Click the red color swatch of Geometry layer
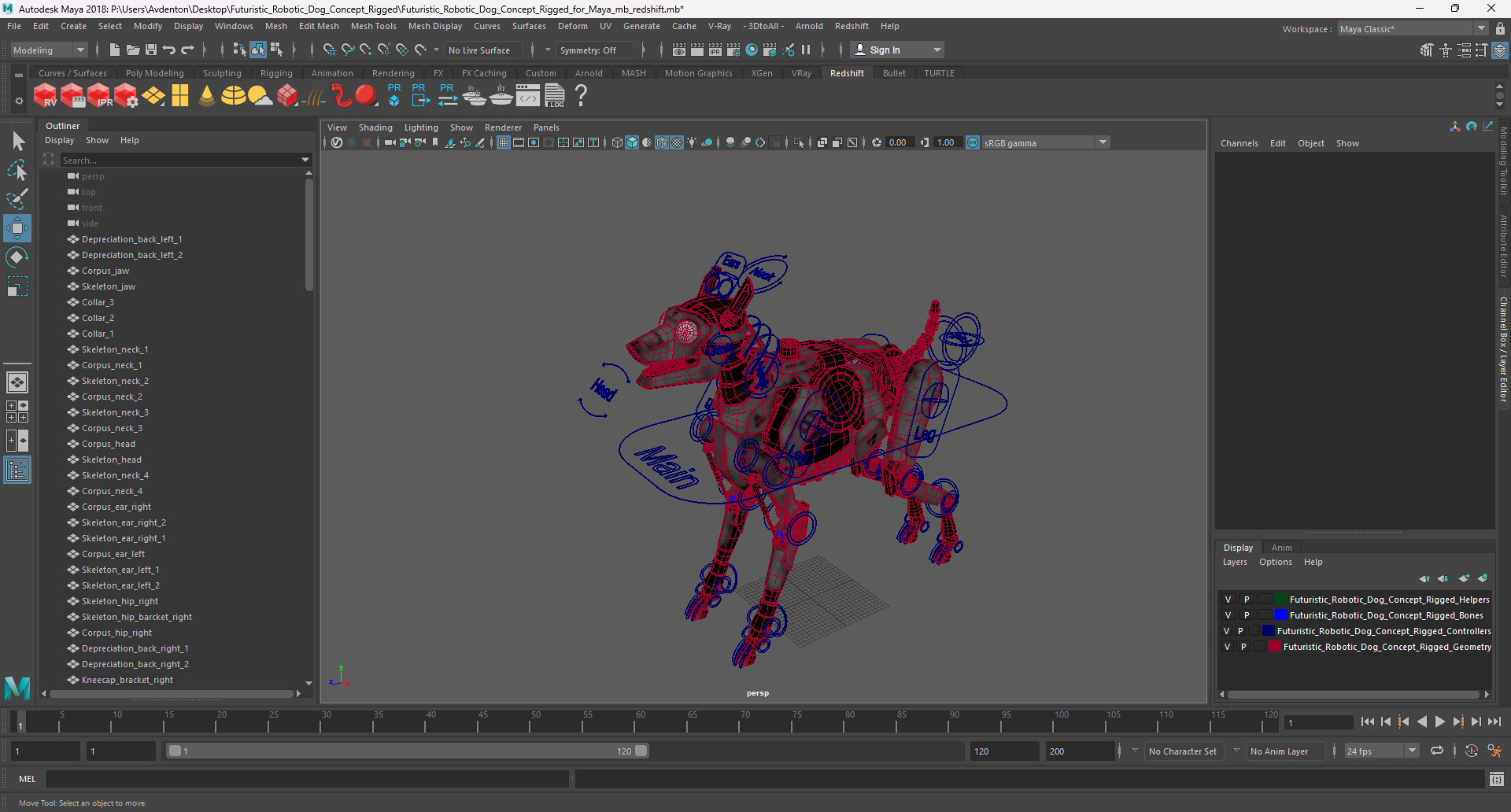The image size is (1511, 812). pos(1274,647)
